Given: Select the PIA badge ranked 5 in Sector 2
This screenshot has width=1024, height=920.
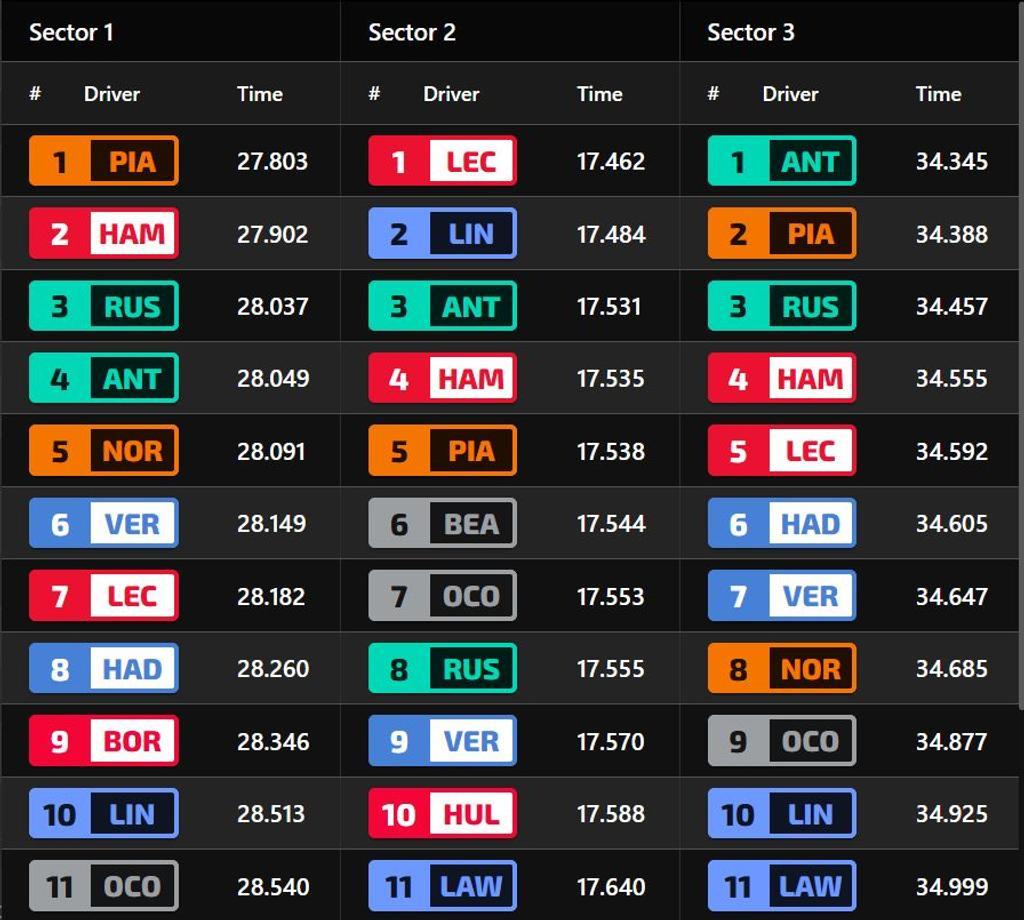Looking at the screenshot, I should tap(443, 451).
